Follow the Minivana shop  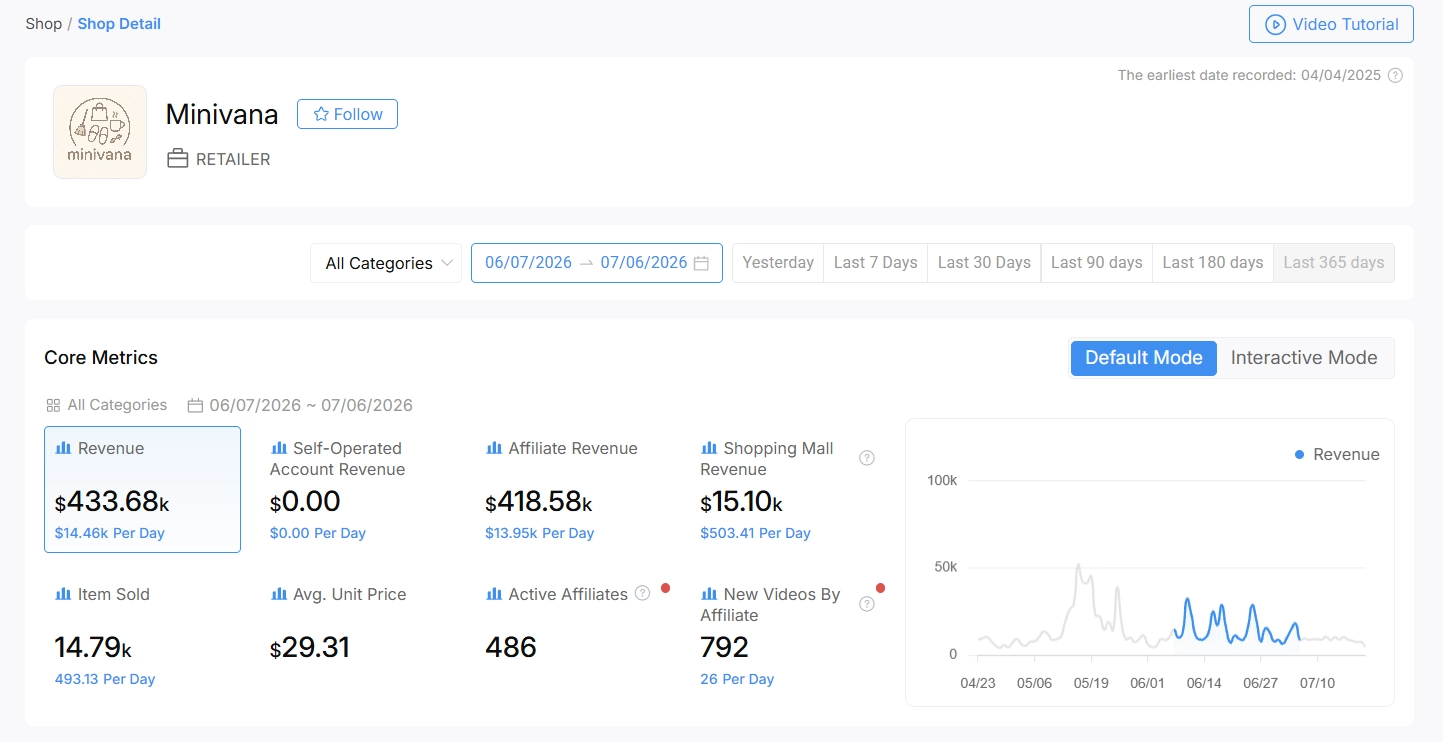347,114
